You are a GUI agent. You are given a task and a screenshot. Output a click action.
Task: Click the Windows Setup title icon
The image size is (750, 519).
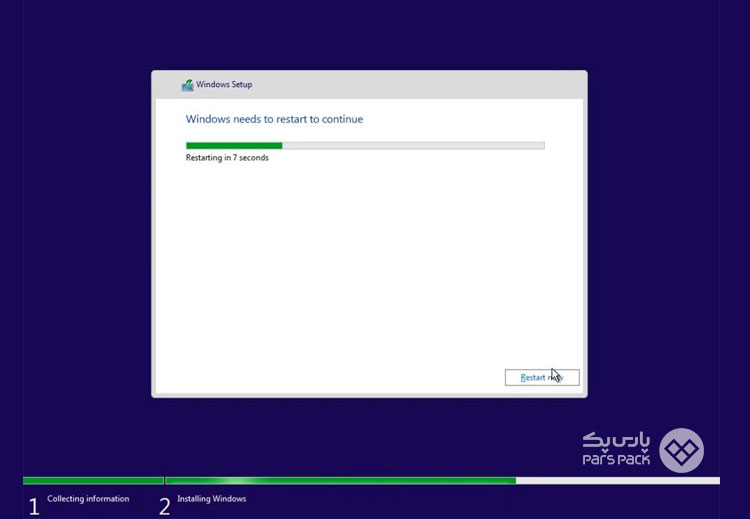(187, 85)
